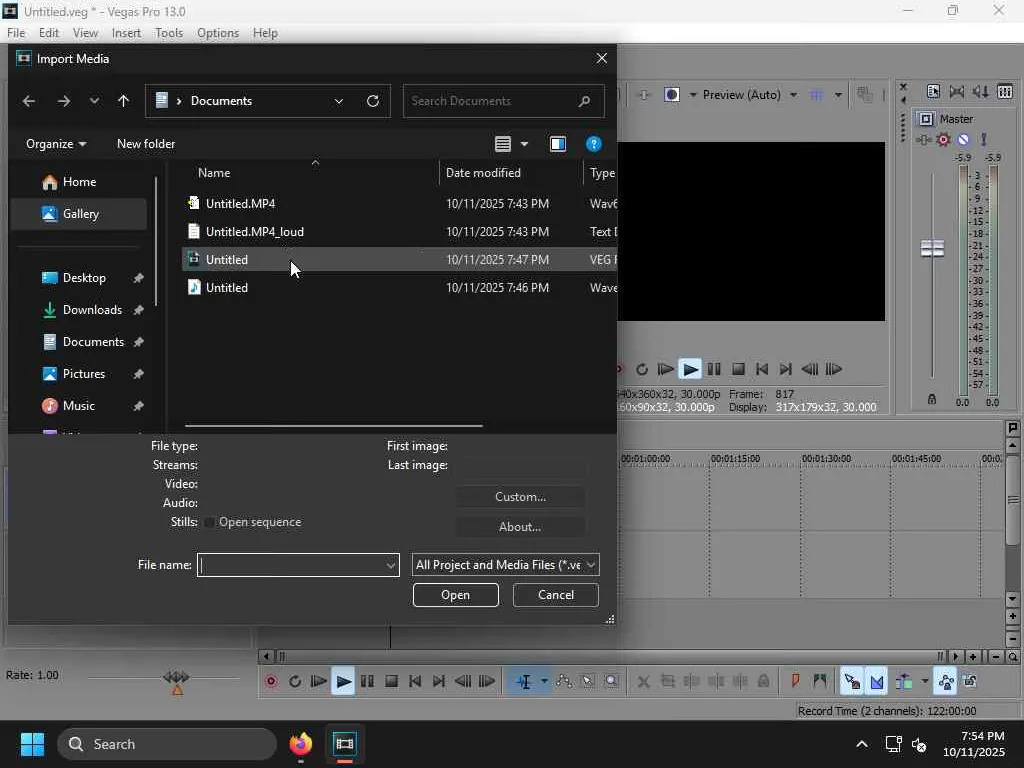Viewport: 1024px width, 768px height.
Task: Play from start in the timeline transport
Action: (318, 682)
